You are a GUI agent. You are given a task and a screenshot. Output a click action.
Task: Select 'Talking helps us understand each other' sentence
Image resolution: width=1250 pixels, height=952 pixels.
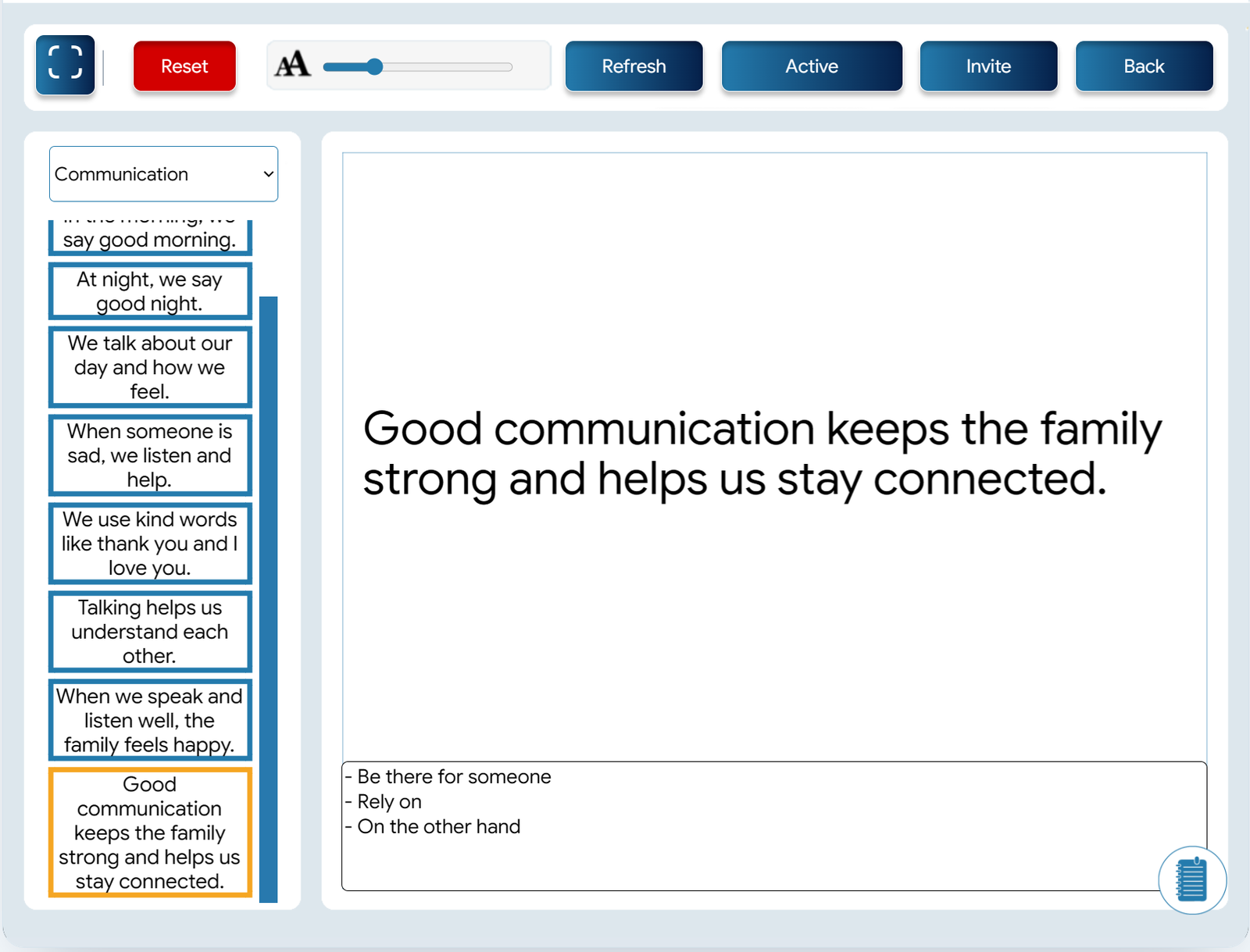click(x=150, y=632)
